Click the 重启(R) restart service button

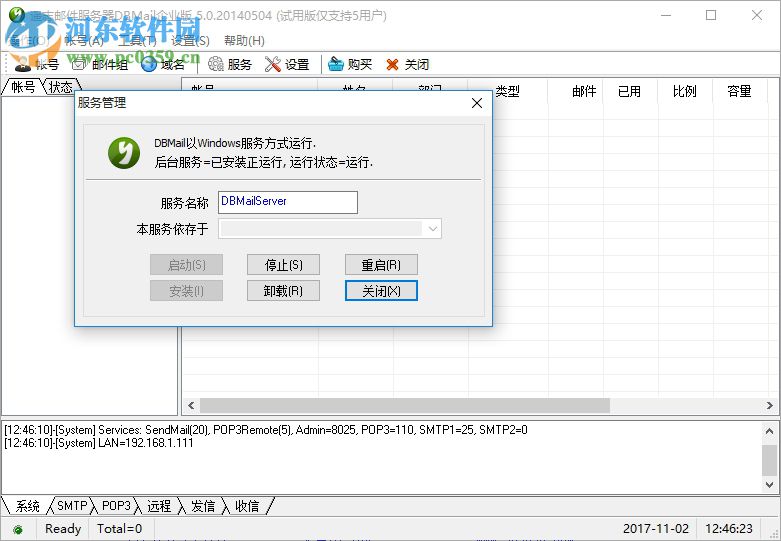coord(381,265)
